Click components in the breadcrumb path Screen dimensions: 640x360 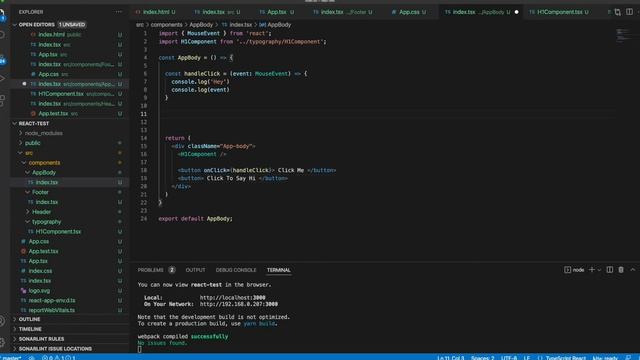[167, 24]
